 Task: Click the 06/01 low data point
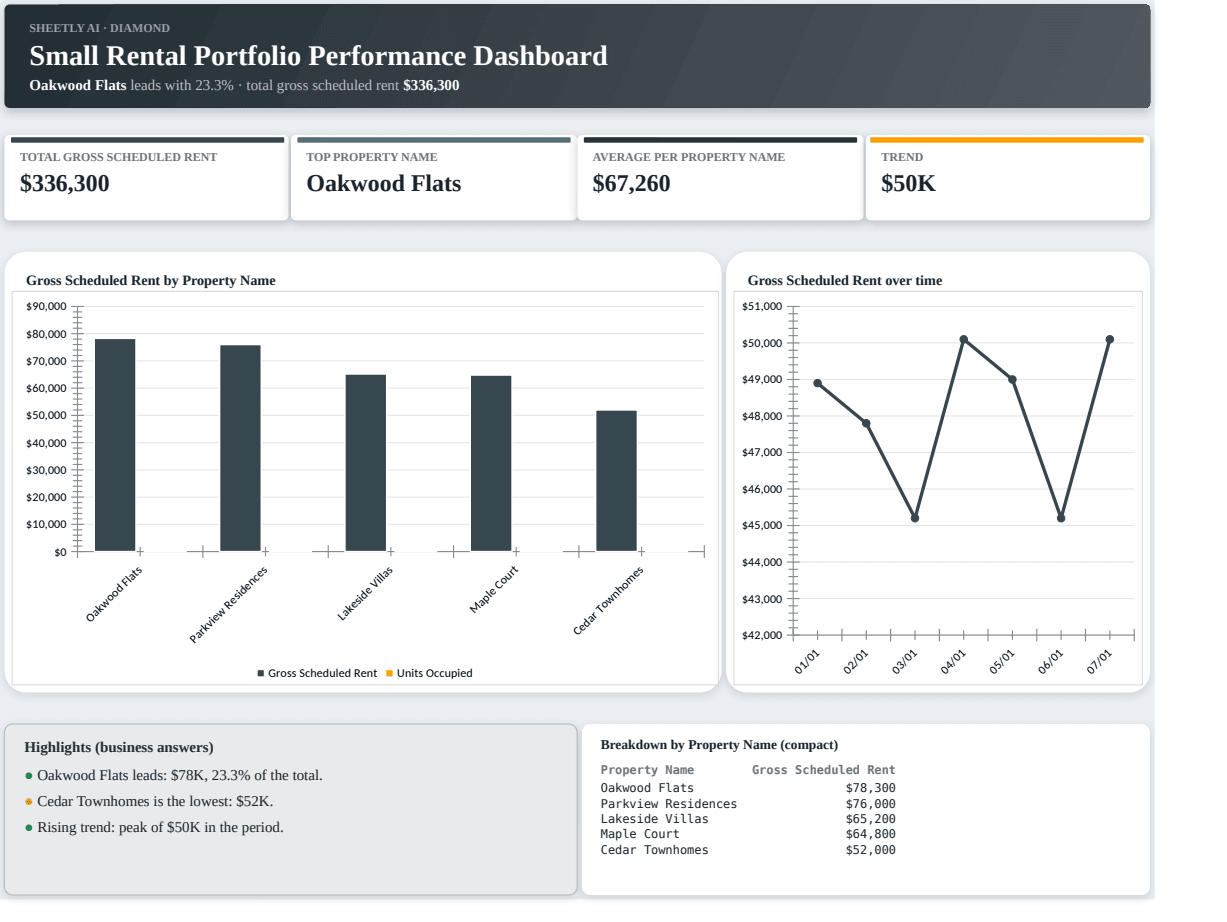pyautogui.click(x=1061, y=518)
